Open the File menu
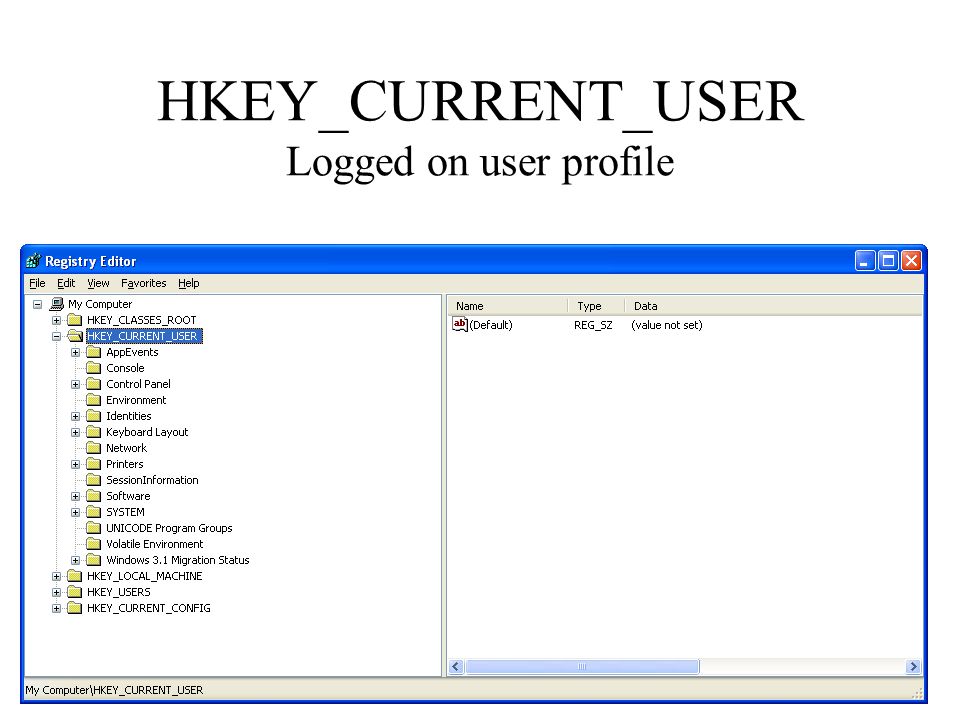 (37, 283)
